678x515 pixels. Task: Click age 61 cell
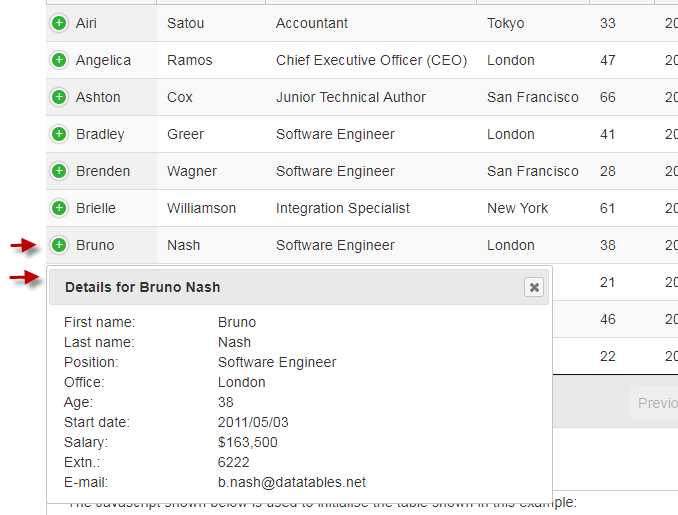click(x=622, y=208)
